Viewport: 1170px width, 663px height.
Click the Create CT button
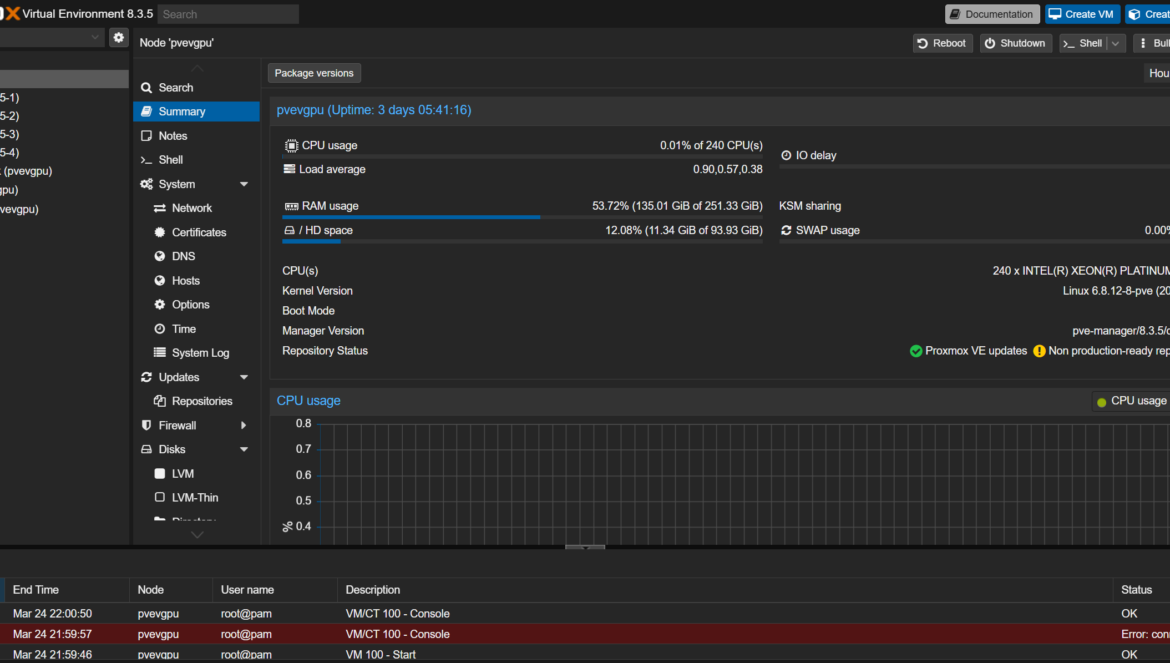coord(1148,14)
